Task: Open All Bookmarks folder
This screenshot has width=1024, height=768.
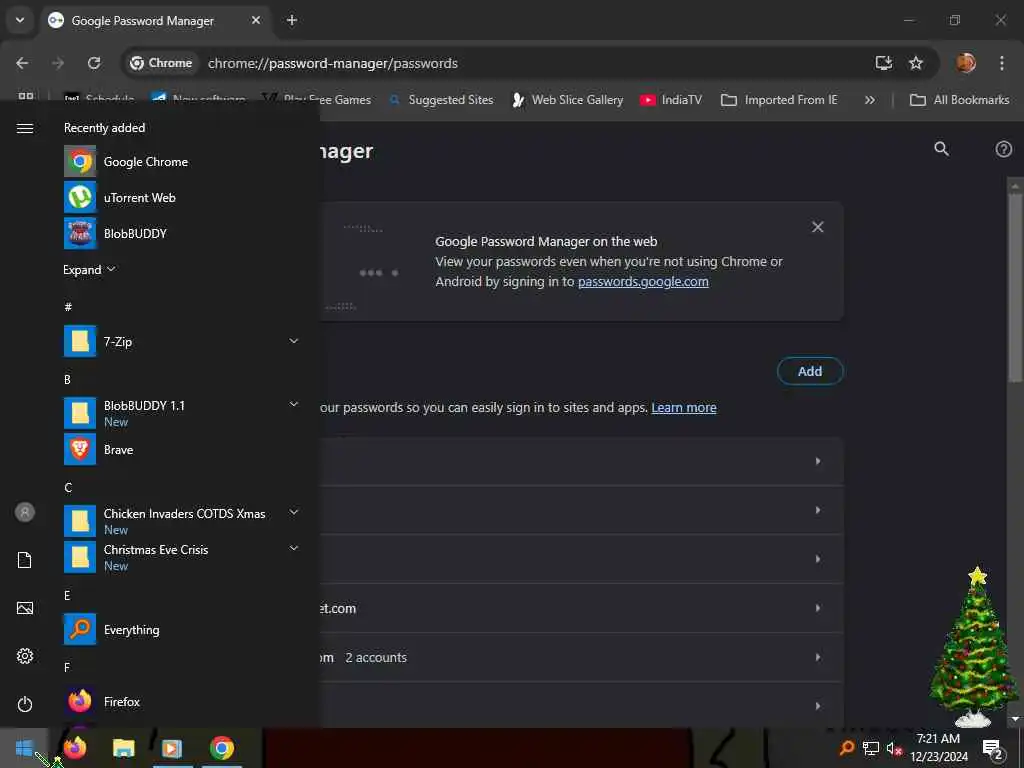Action: coord(959,100)
